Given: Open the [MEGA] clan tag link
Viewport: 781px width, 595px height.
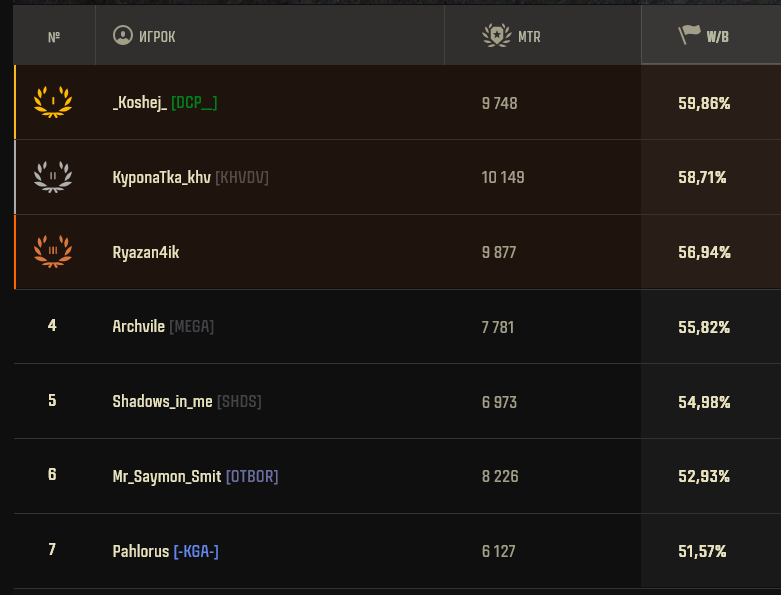Looking at the screenshot, I should click(x=192, y=327).
